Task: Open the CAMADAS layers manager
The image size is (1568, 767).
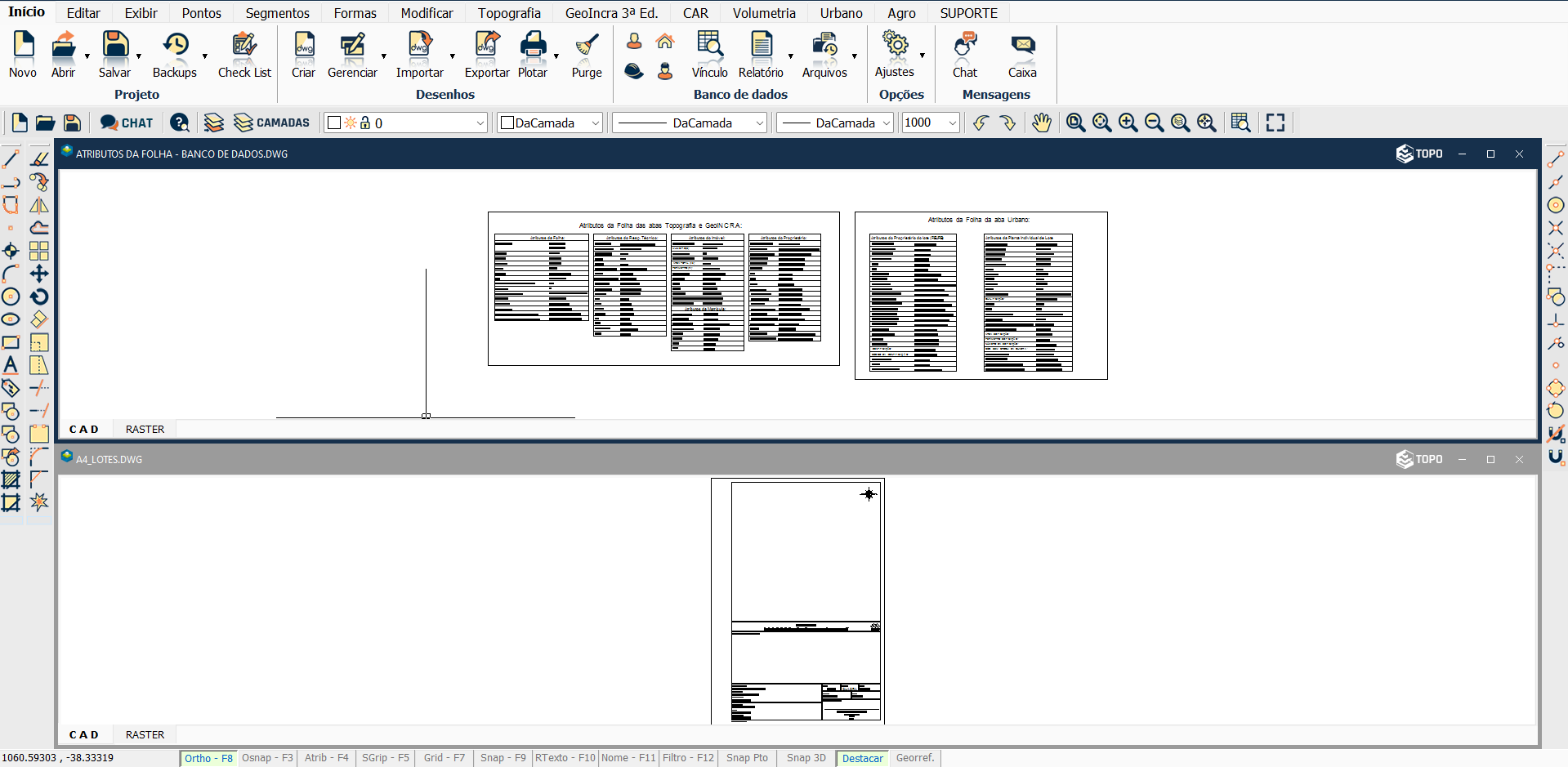Action: (x=271, y=123)
